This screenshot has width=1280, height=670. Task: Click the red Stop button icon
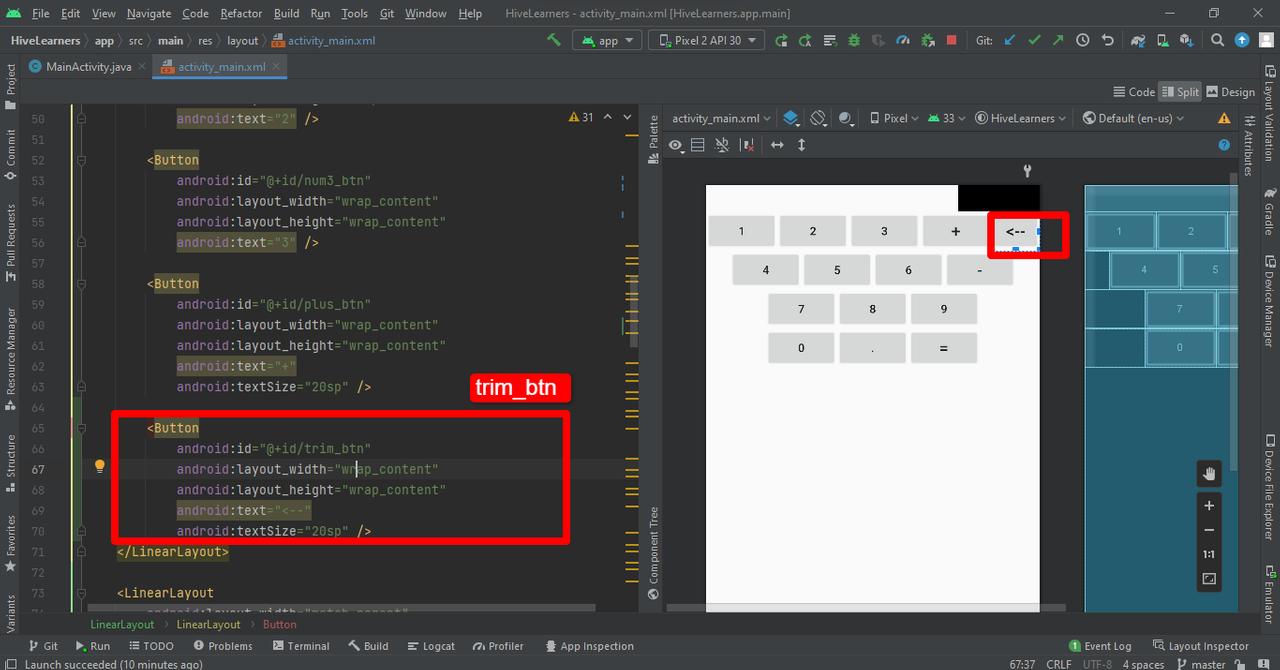click(951, 40)
